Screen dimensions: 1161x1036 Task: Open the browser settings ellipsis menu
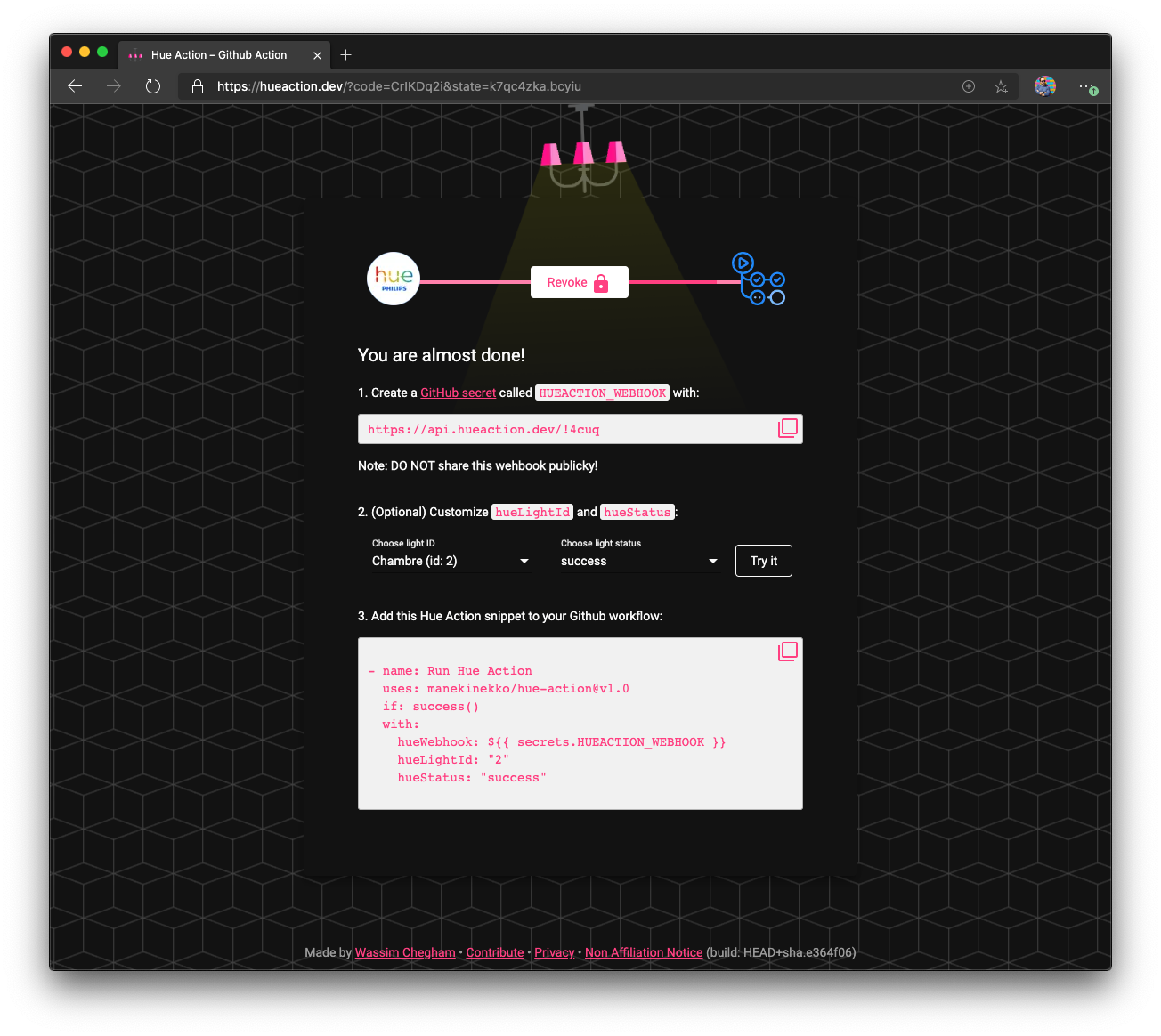pos(1085,86)
